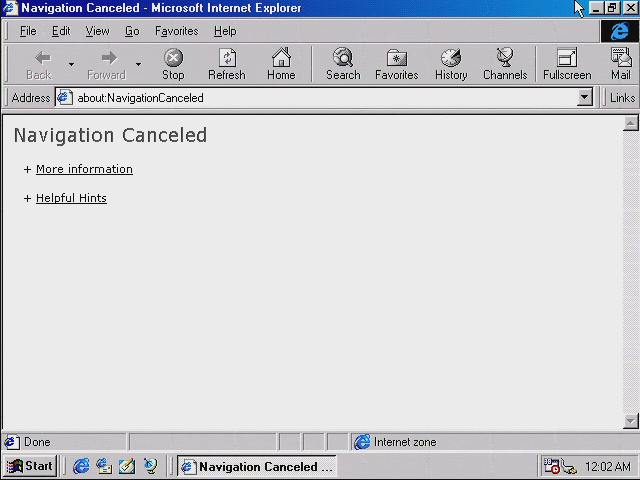Open the File menu
Screen dimensions: 640x480
28,31
